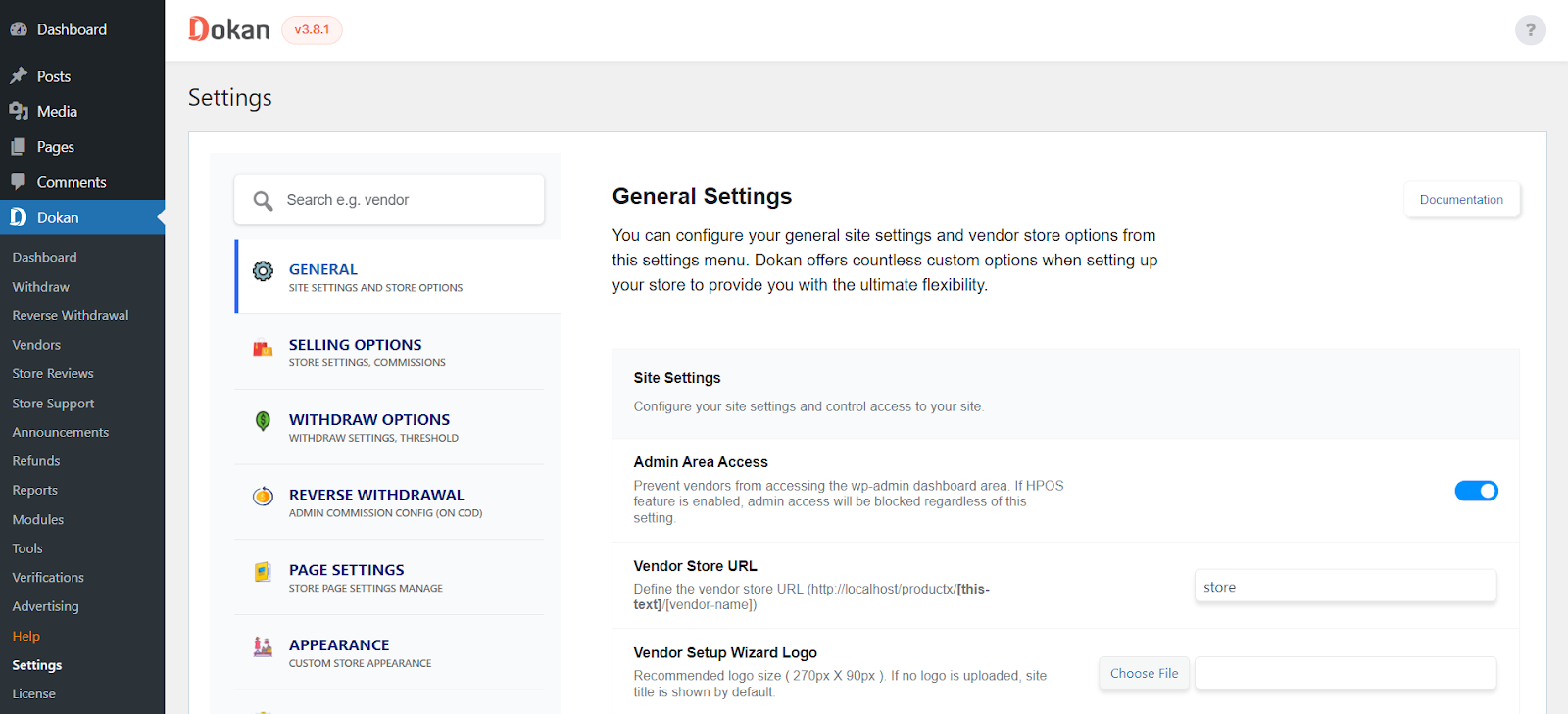Open Appearance settings tab
1568x714 pixels.
pos(390,653)
